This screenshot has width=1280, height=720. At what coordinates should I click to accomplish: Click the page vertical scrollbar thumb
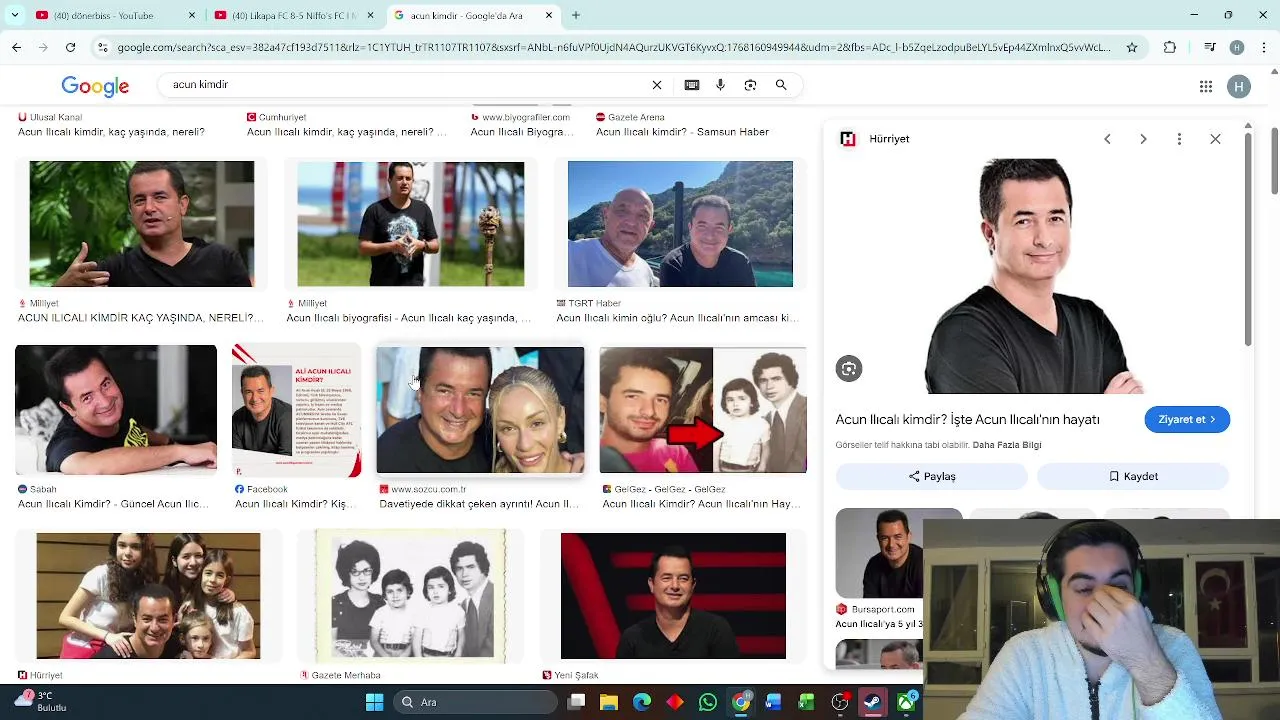click(1275, 160)
